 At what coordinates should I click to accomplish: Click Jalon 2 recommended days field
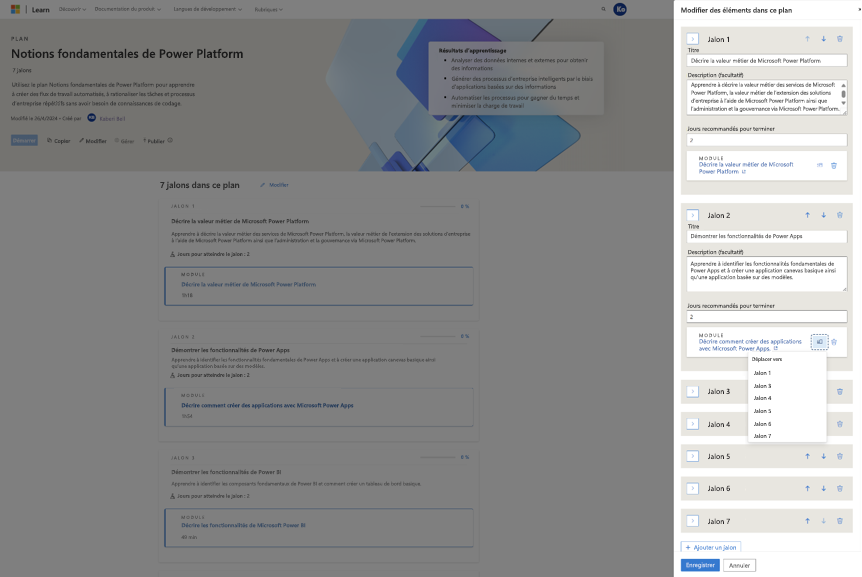pos(766,317)
